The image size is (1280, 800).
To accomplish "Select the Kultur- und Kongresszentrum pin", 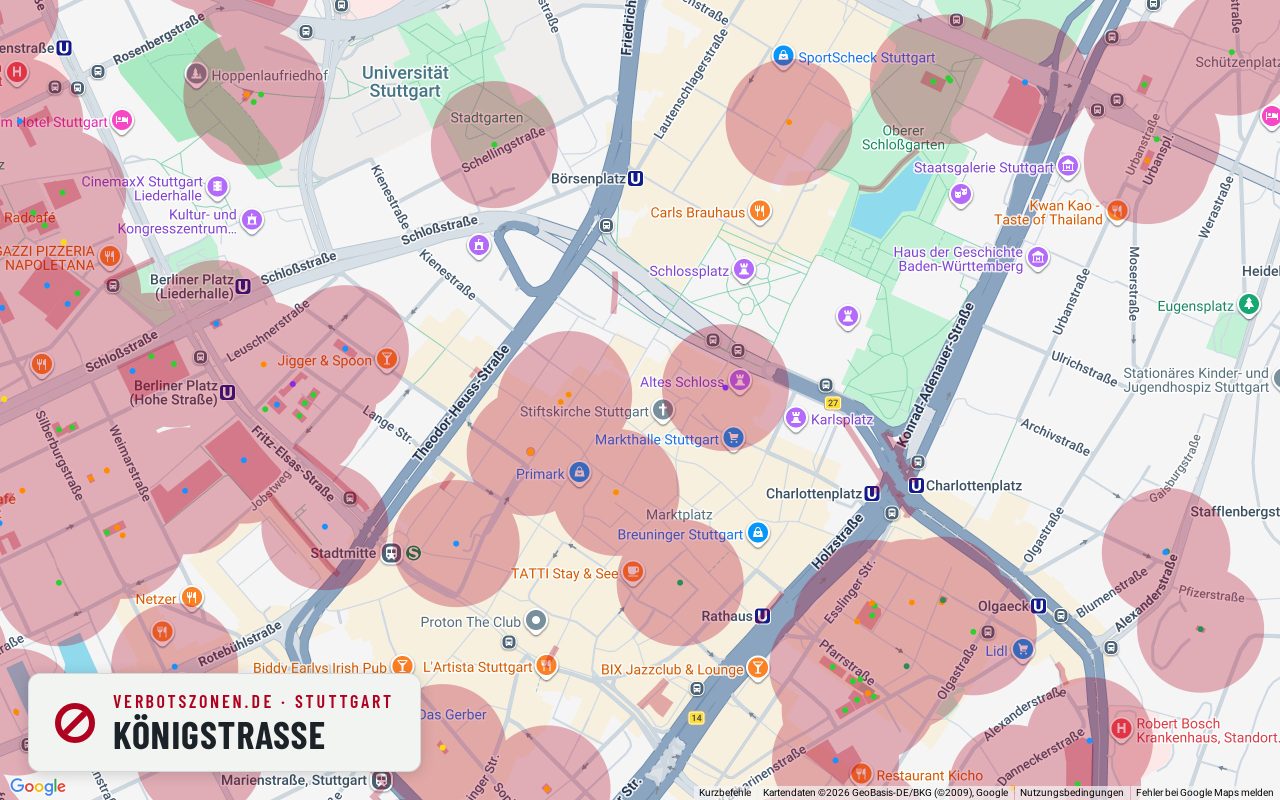I will (252, 220).
